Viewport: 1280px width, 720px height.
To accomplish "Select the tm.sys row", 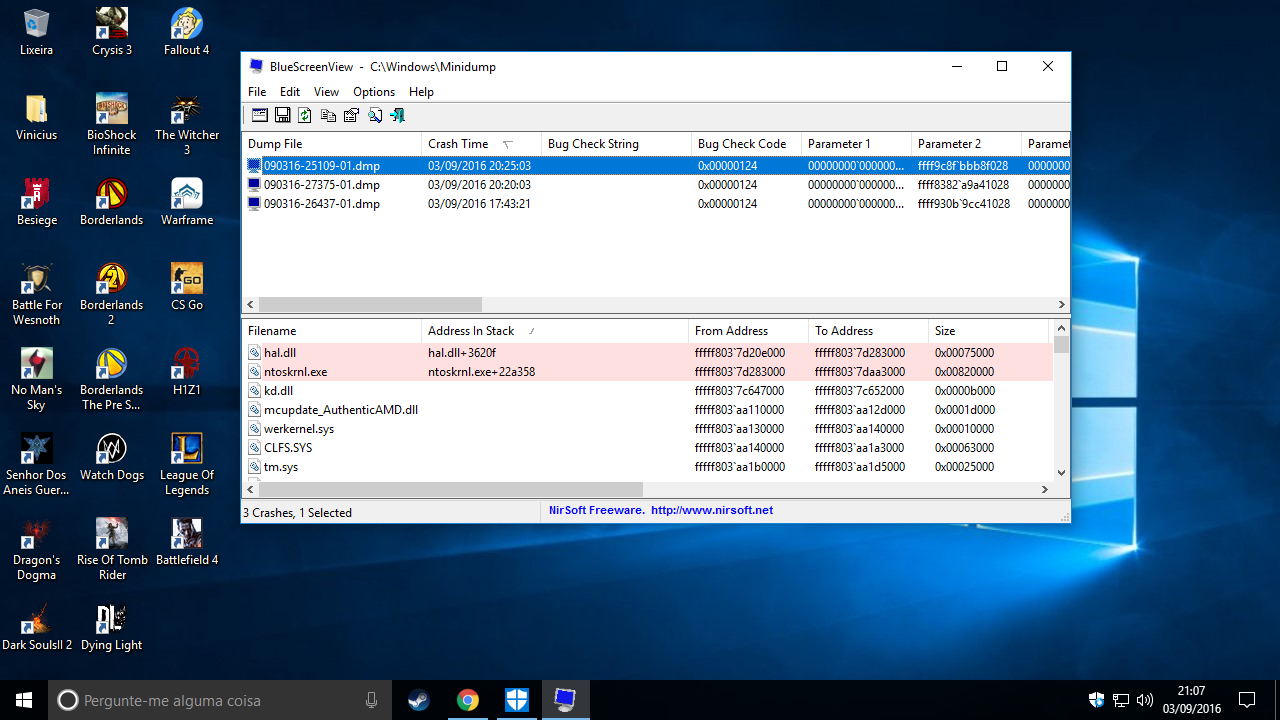I will [x=648, y=467].
